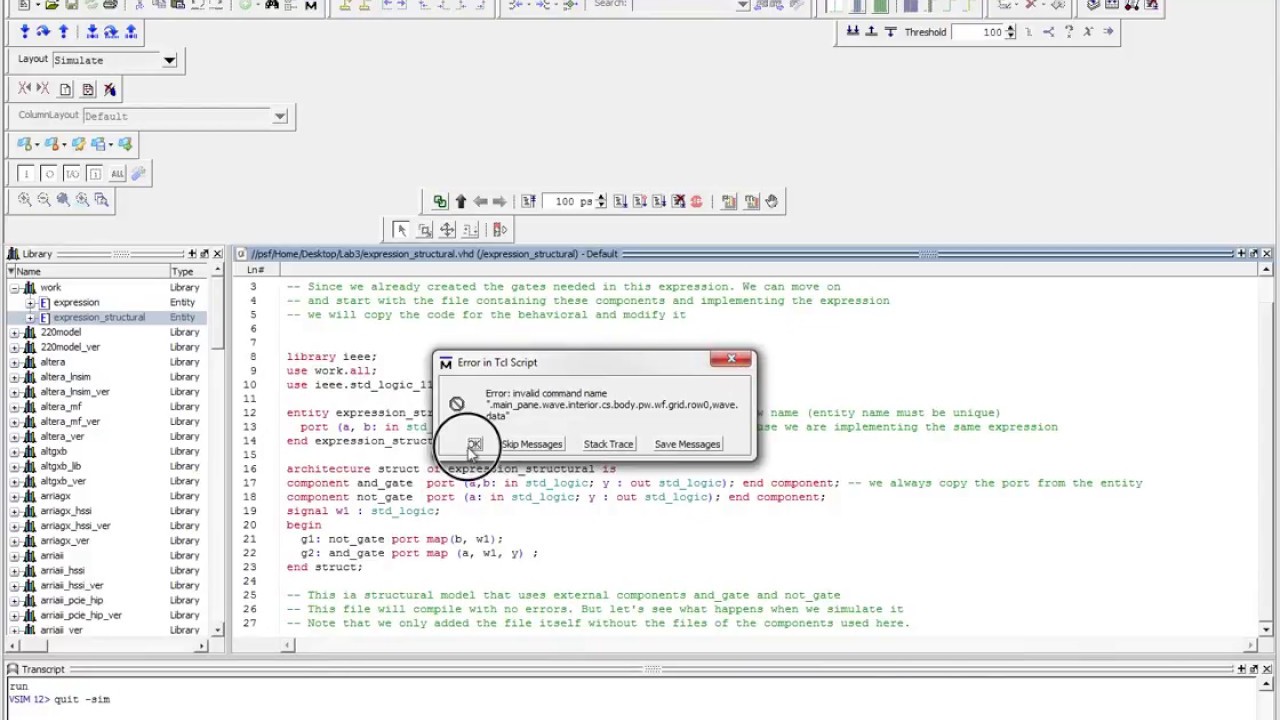Click the Threshold value field
1280x720 pixels.
click(x=978, y=32)
